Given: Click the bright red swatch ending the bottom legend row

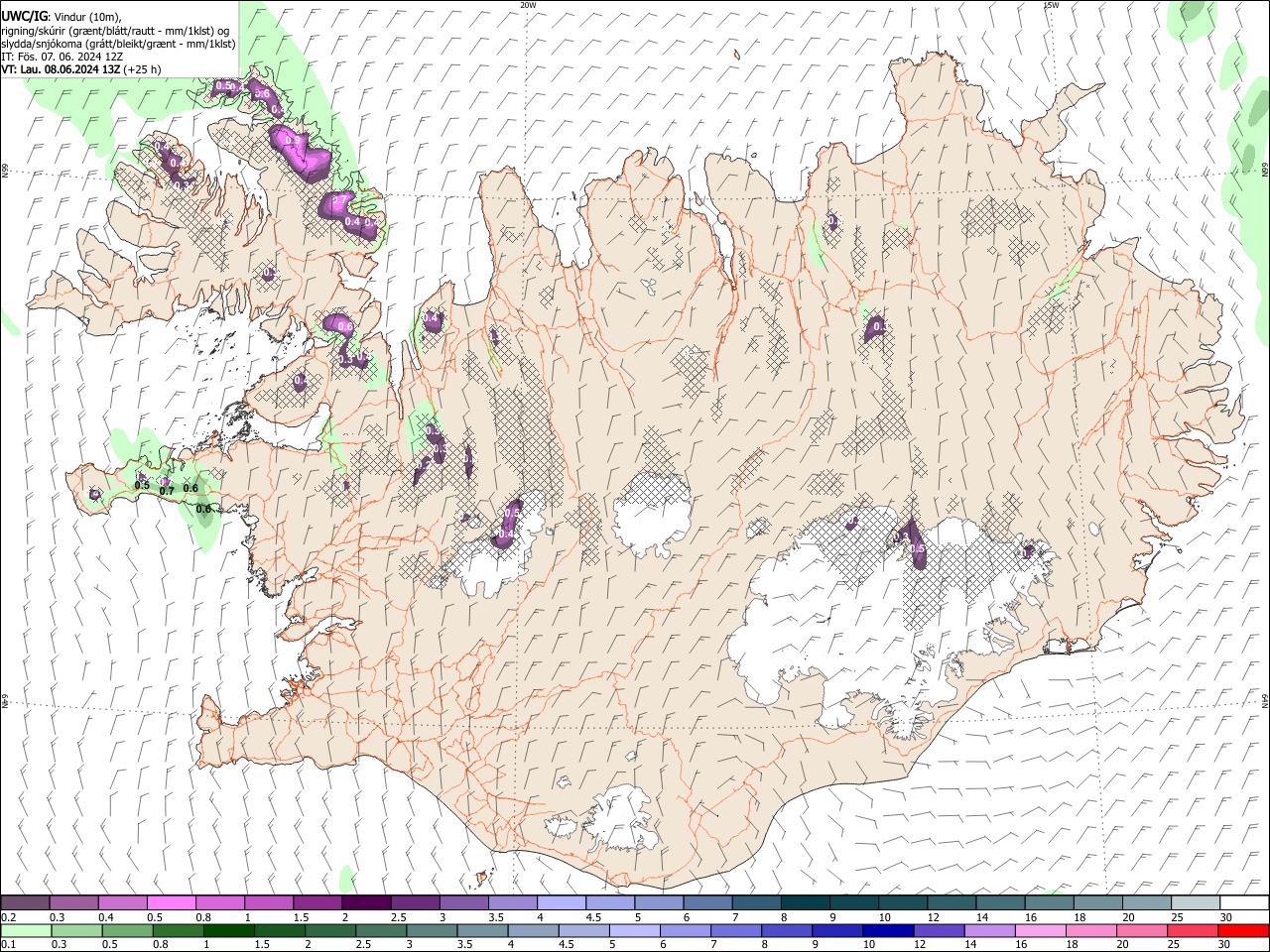Looking at the screenshot, I should pyautogui.click(x=1243, y=931).
